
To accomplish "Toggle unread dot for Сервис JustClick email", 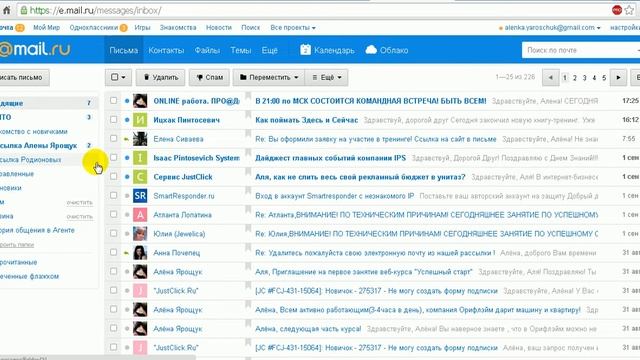I will [127, 177].
